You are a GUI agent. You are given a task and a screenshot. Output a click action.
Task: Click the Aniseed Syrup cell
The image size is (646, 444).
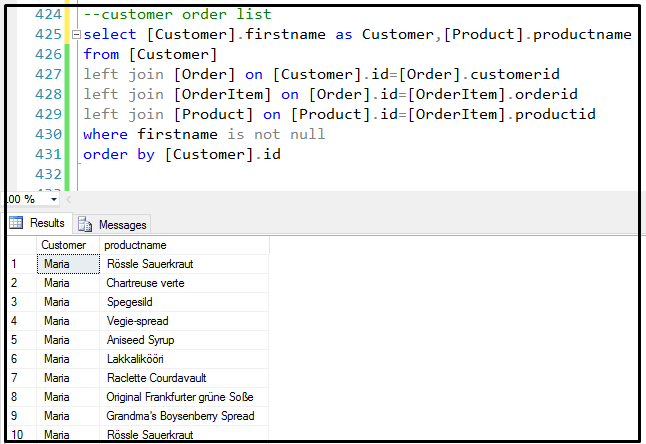[x=184, y=340]
